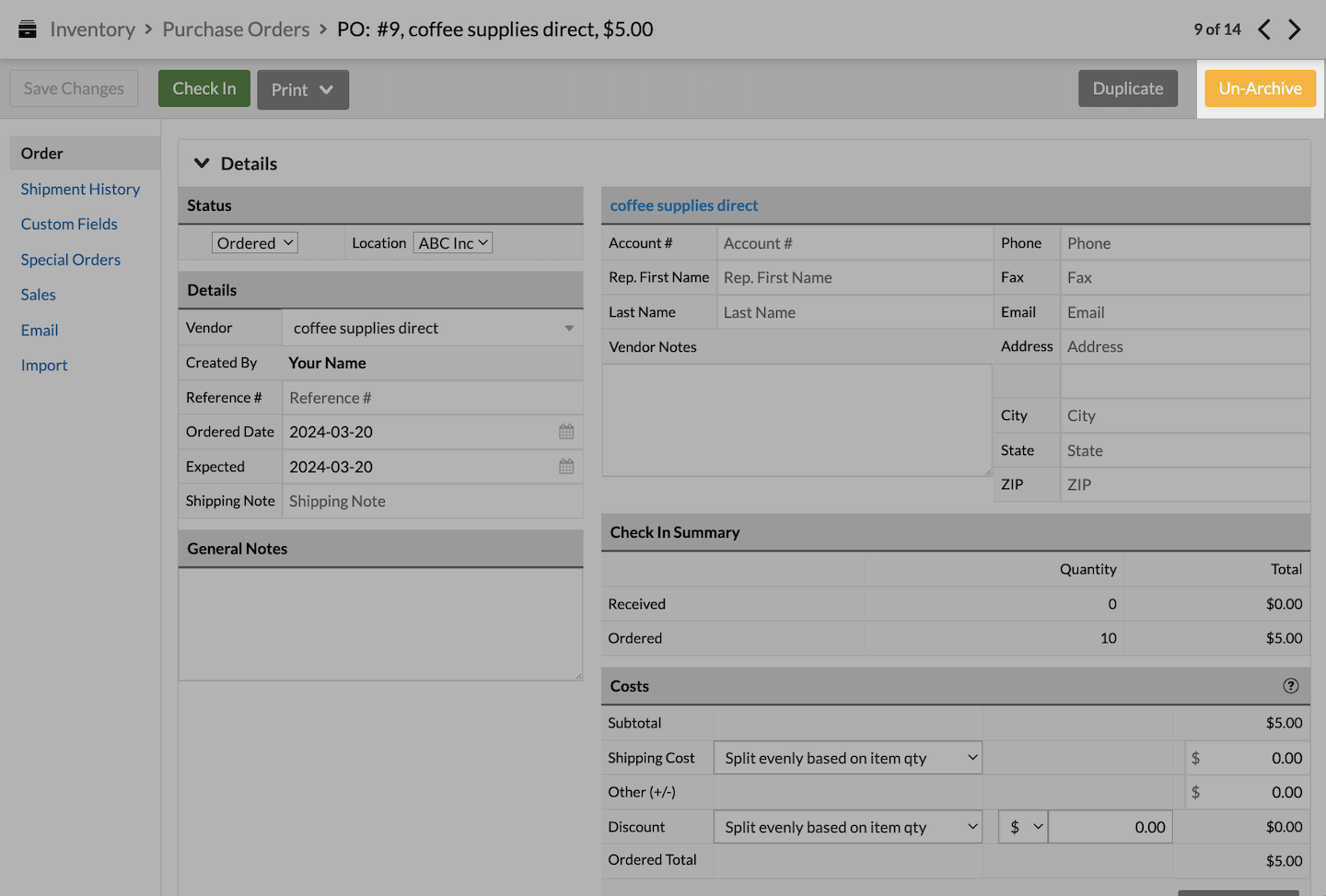Open the Ordered Date calendar picker
The image size is (1326, 896).
566,432
